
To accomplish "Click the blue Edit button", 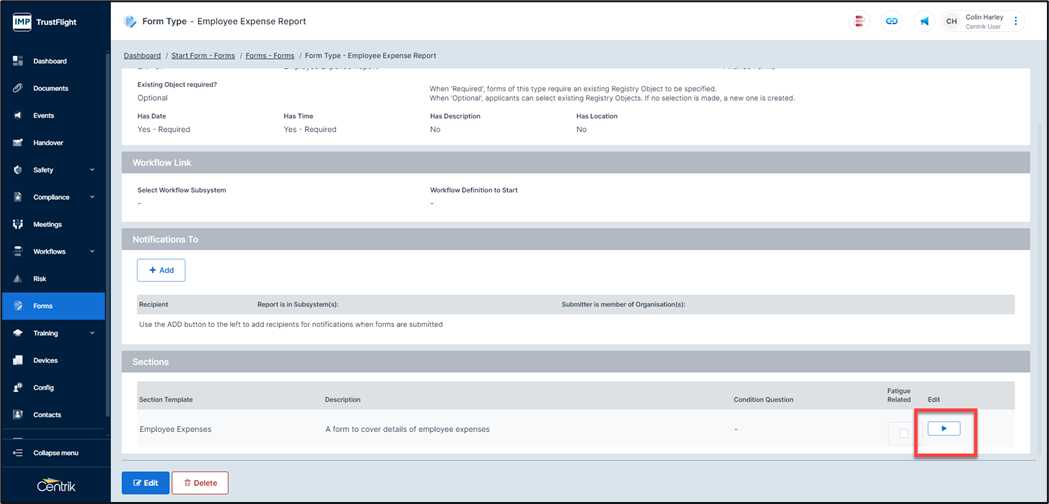I will [x=145, y=483].
